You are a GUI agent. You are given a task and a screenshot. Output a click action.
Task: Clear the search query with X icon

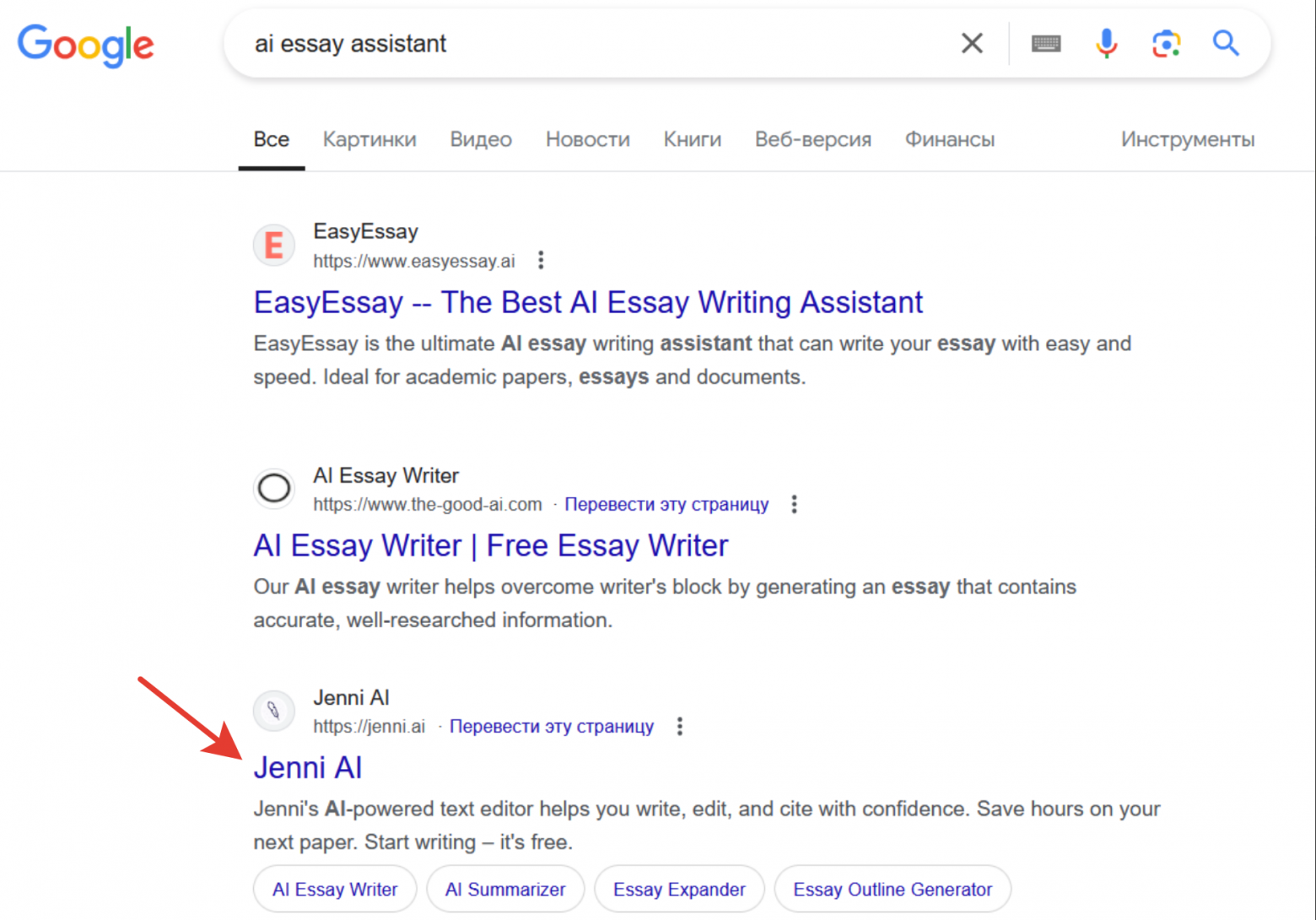[972, 43]
